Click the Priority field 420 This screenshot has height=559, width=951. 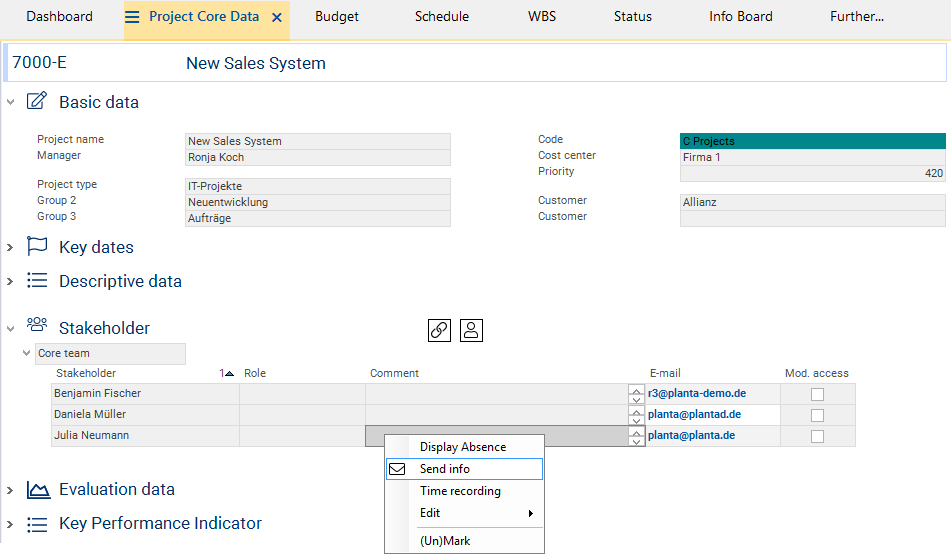pyautogui.click(x=813, y=173)
